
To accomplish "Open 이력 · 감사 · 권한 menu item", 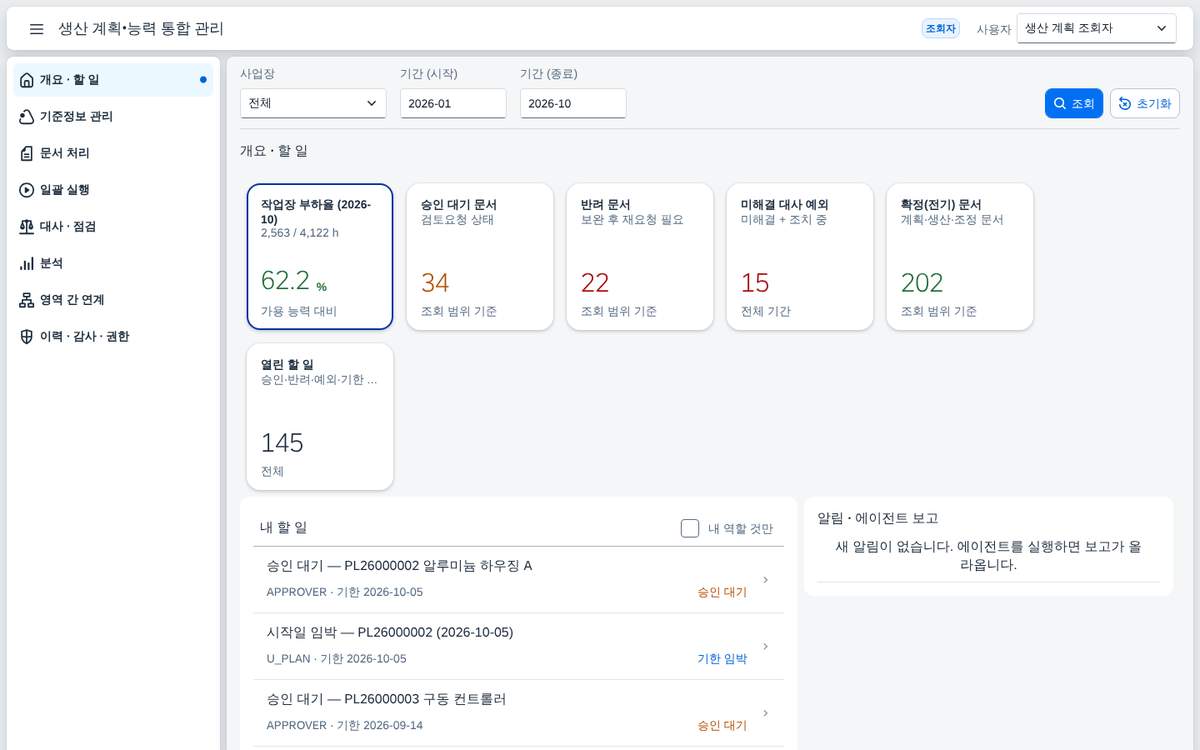I will 113,337.
